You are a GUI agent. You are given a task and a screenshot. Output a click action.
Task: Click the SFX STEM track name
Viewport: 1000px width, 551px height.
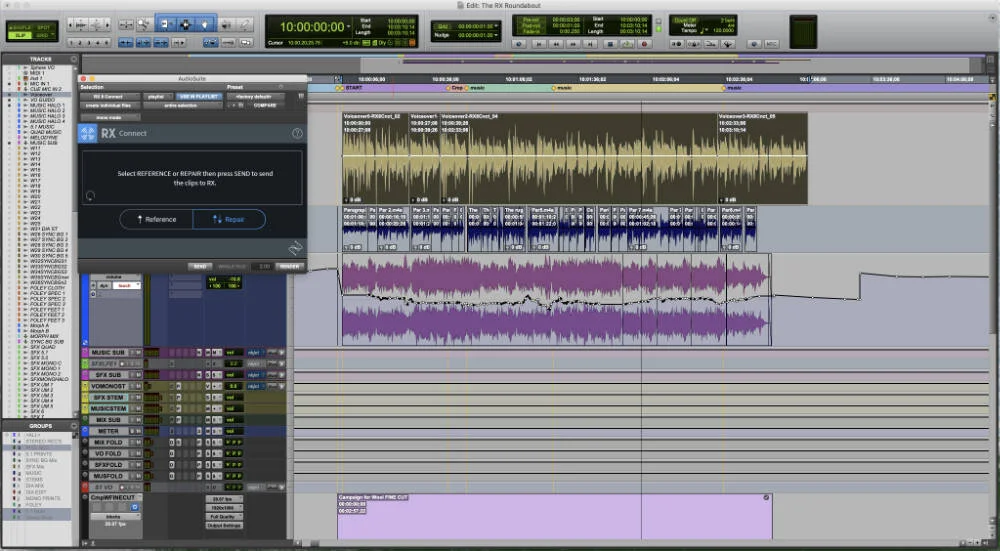point(108,397)
